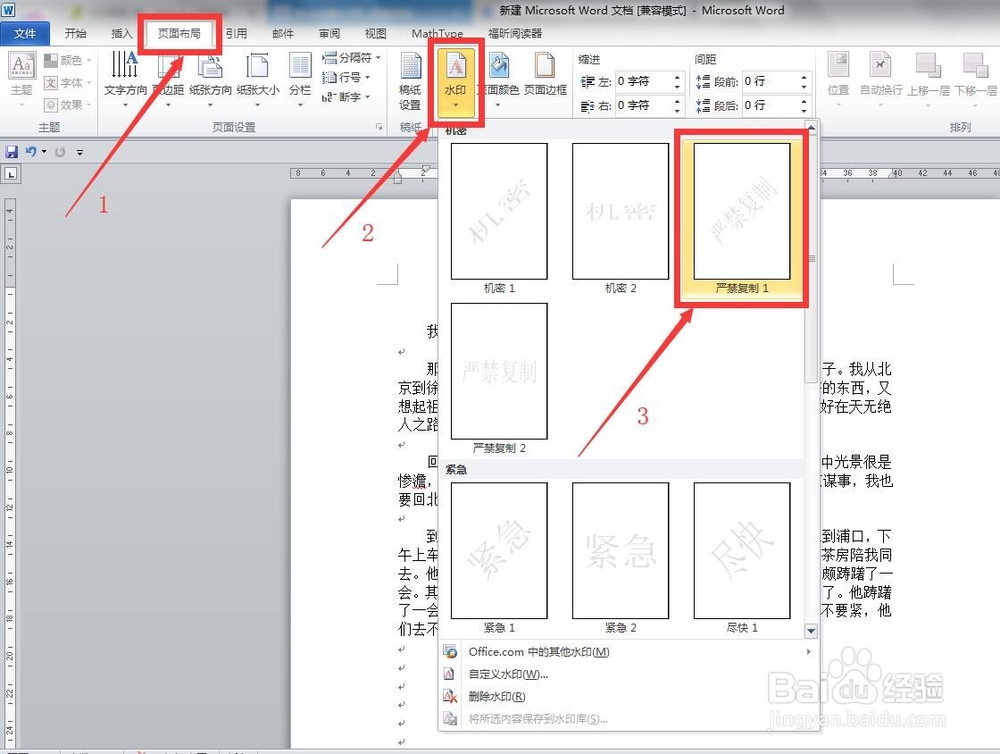Switch to the View (视图) tab

[x=375, y=33]
